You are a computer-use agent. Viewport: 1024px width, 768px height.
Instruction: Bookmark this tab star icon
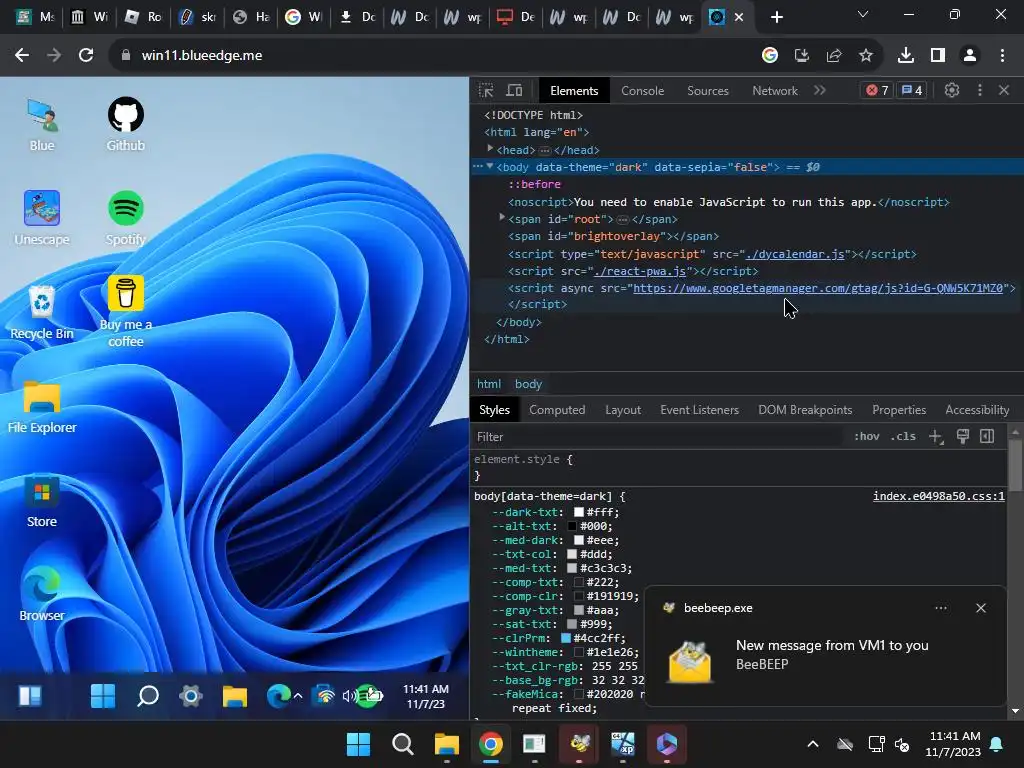[866, 56]
